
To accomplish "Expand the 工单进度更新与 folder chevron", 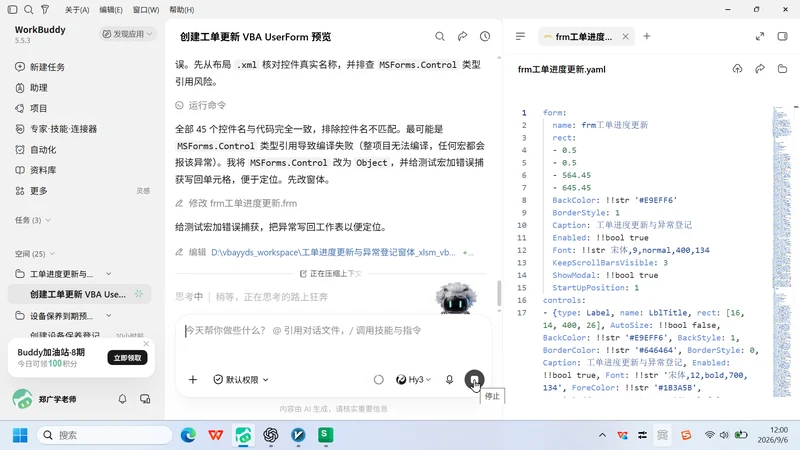I will pyautogui.click(x=109, y=274).
